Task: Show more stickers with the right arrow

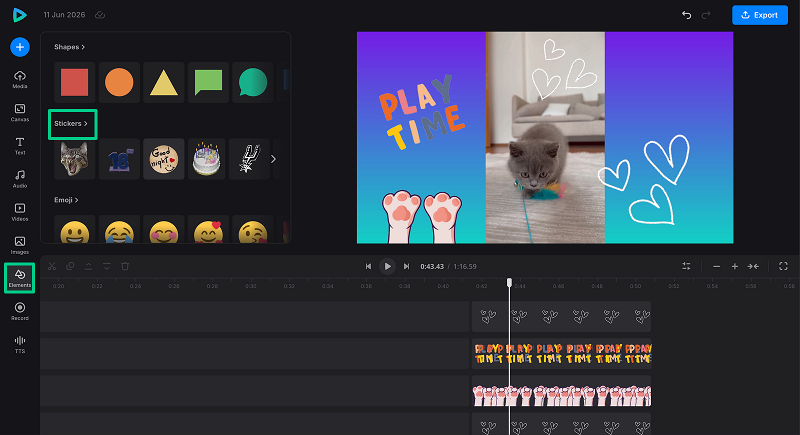Action: pos(273,159)
